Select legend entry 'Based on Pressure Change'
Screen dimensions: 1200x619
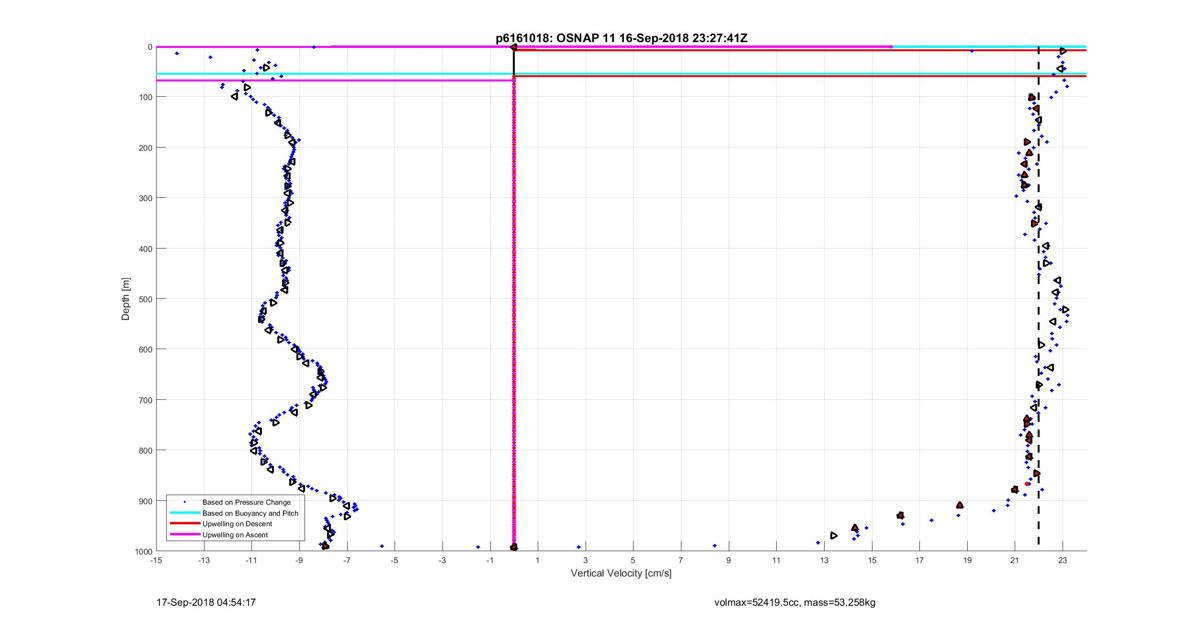pos(246,501)
